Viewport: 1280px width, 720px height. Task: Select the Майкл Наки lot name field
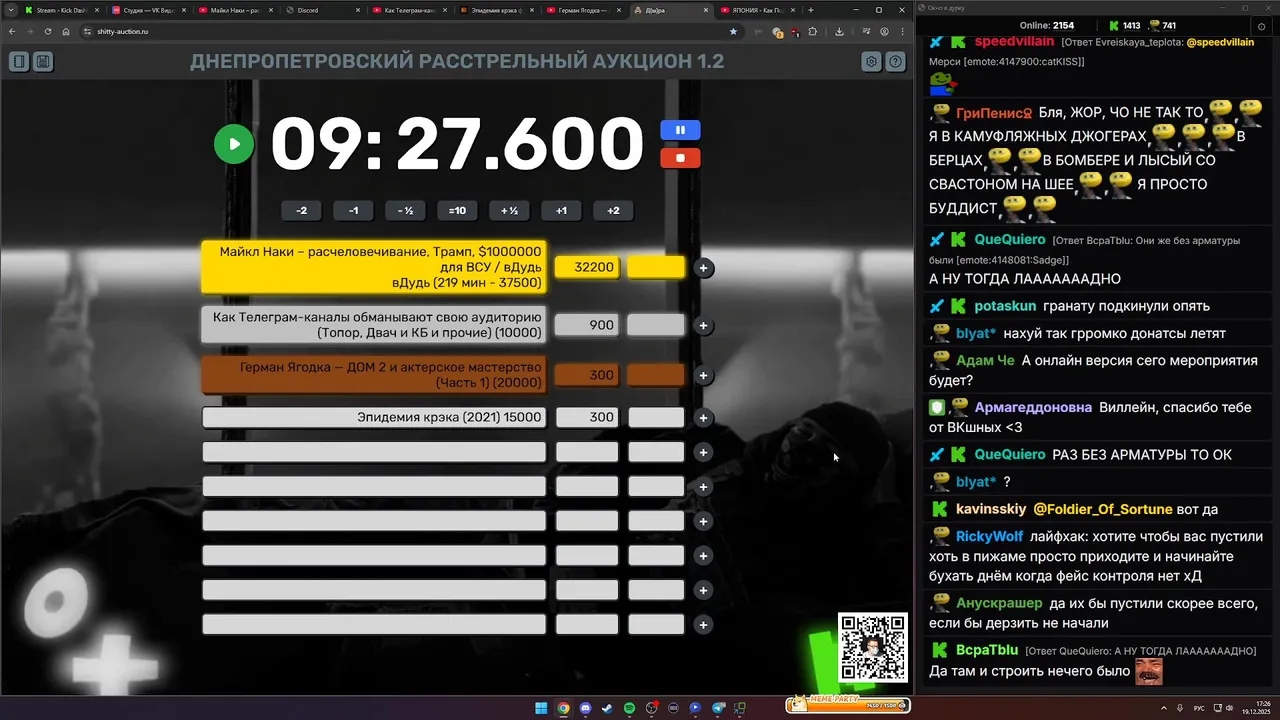click(x=374, y=267)
